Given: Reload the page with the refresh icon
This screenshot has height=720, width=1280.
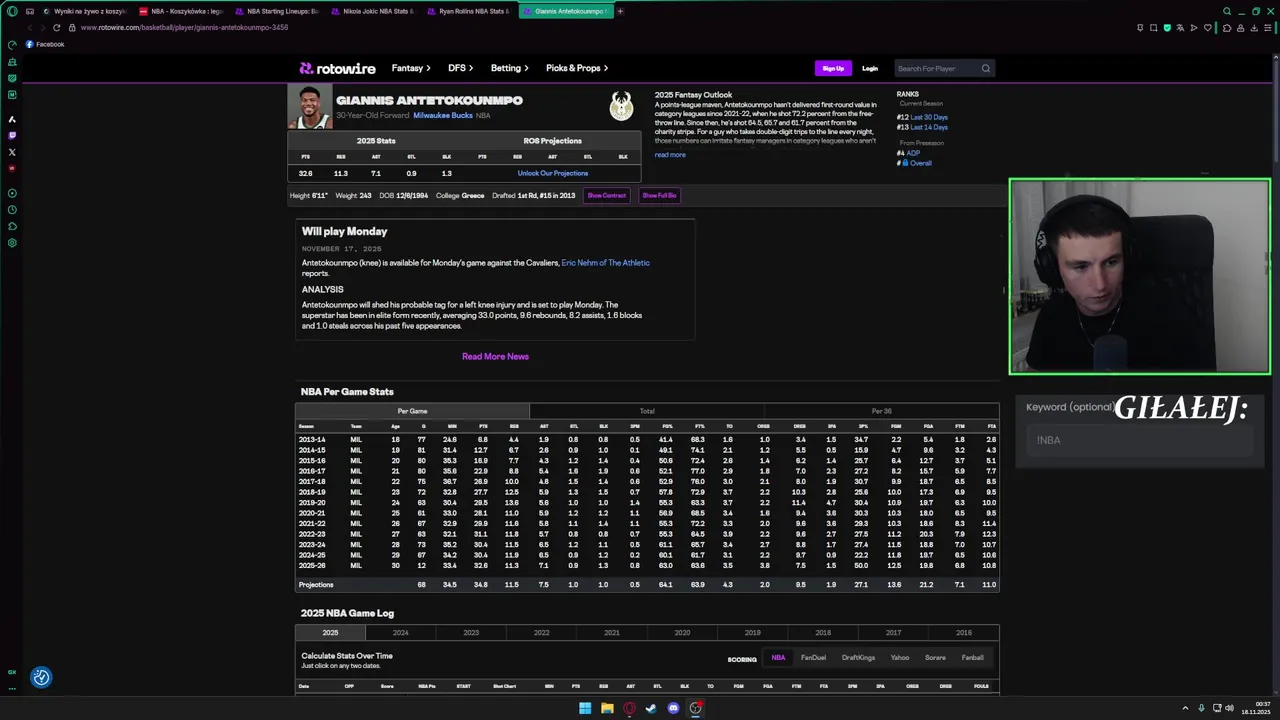Looking at the screenshot, I should (x=56, y=28).
